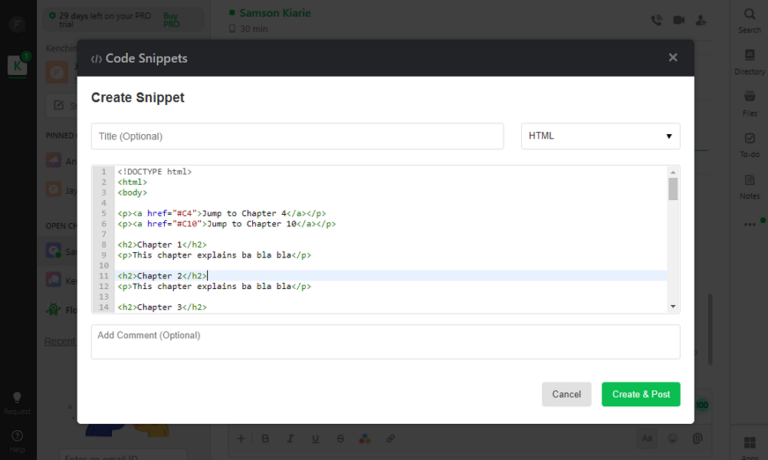
Task: Open the To-do list icon
Action: 749,144
